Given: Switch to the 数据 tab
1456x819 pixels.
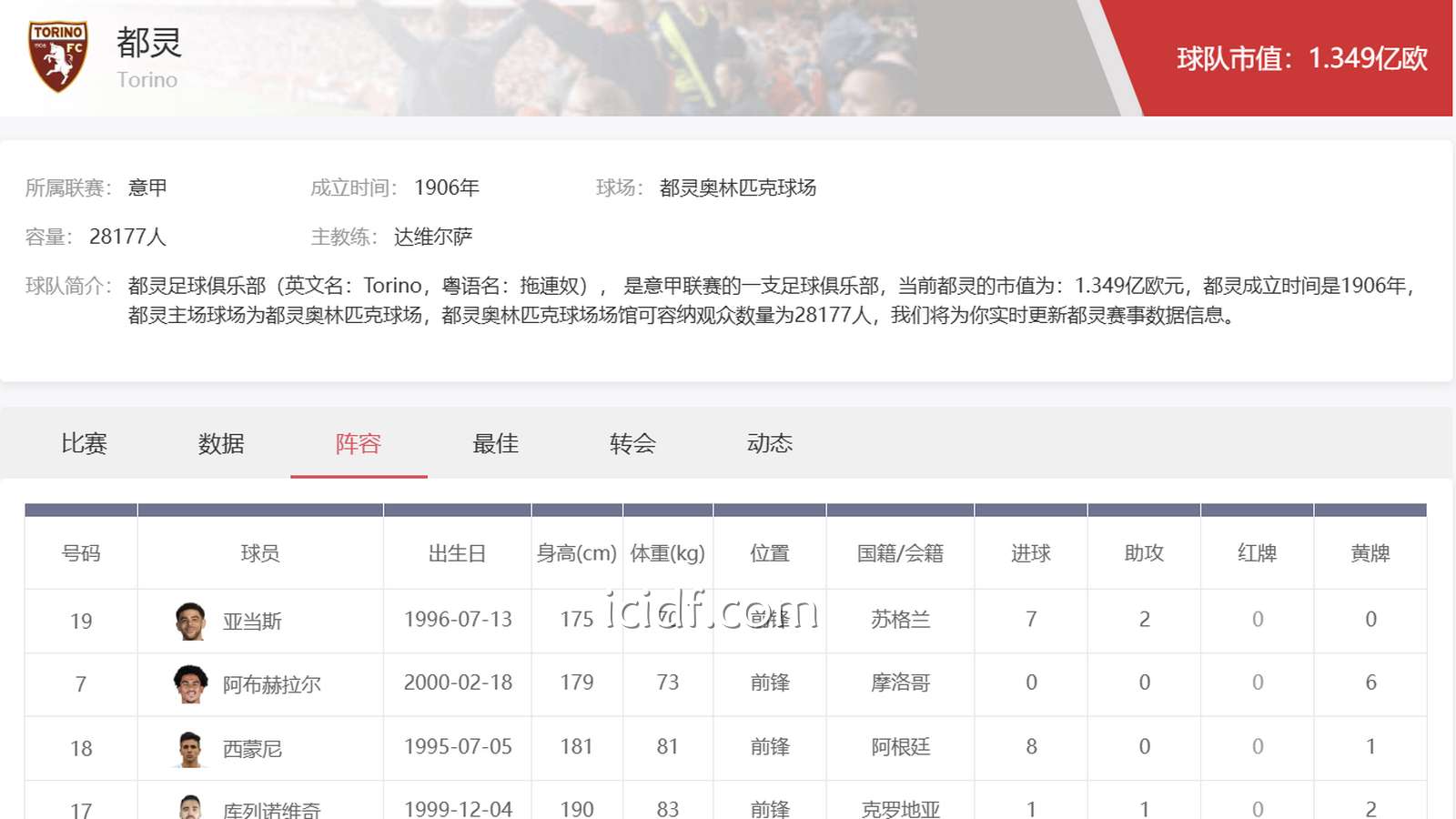Looking at the screenshot, I should click(221, 443).
